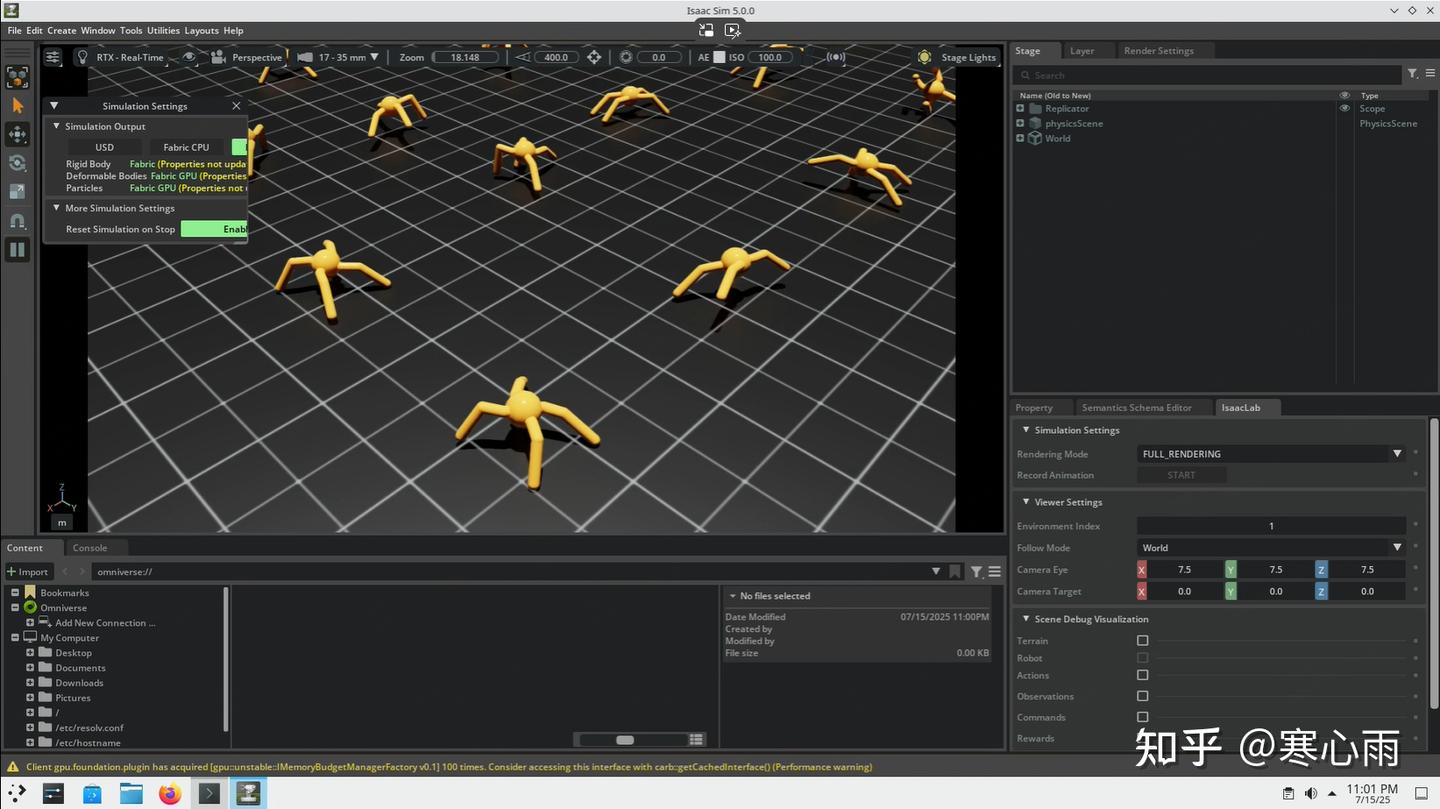Tick the Actions debug visualization checkbox

pos(1142,676)
